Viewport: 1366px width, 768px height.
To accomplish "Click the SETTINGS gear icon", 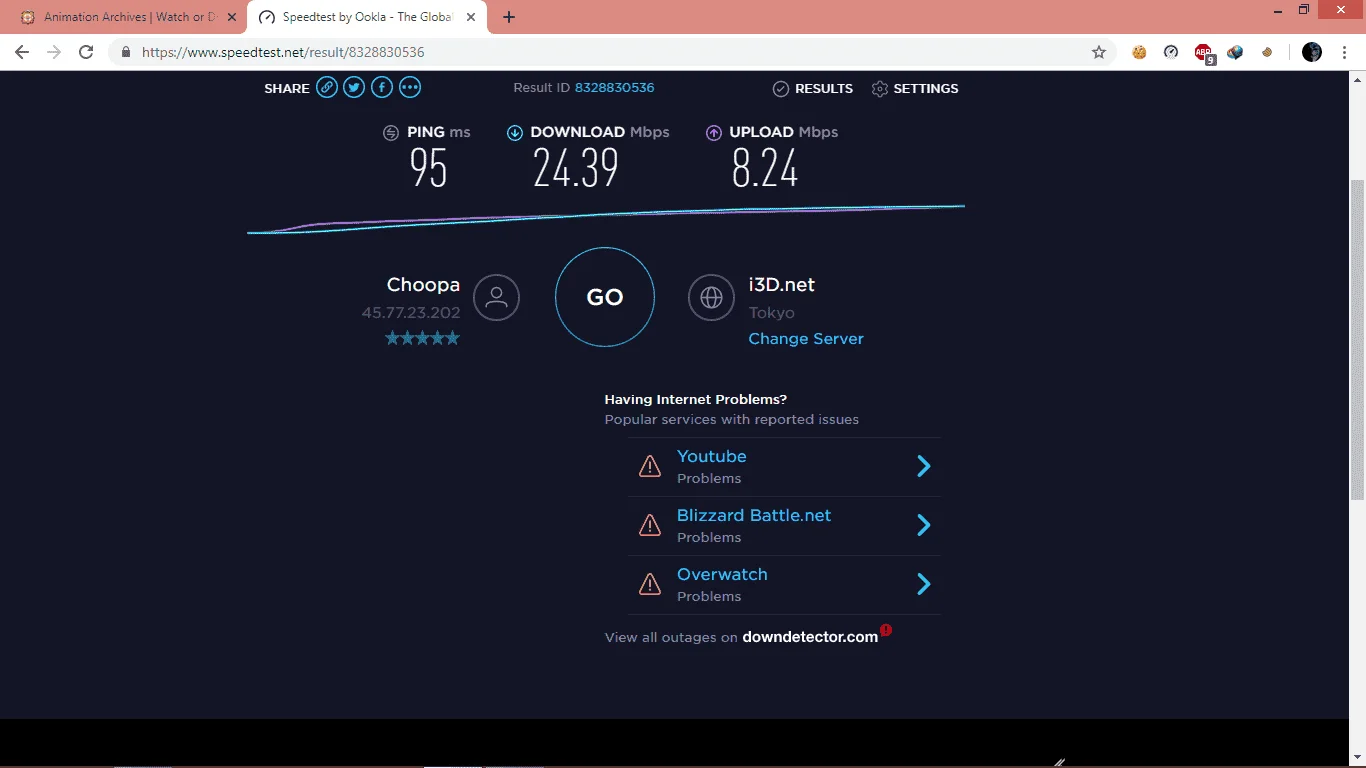I will click(x=880, y=89).
